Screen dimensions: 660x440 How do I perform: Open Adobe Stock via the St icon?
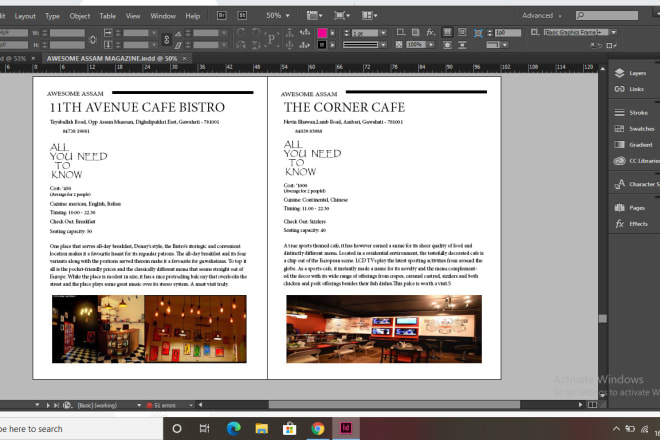coord(242,16)
